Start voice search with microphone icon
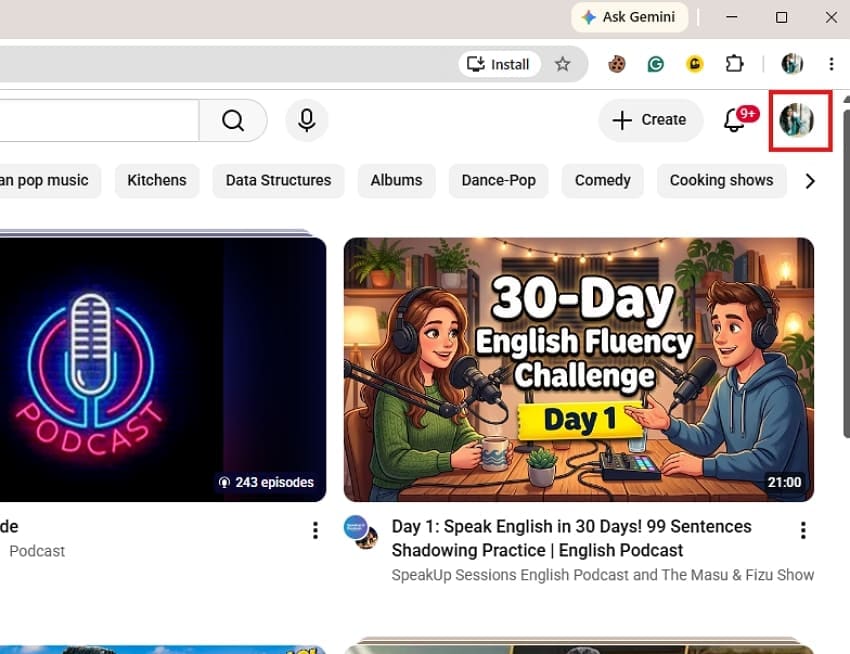The width and height of the screenshot is (850, 654). [x=307, y=120]
